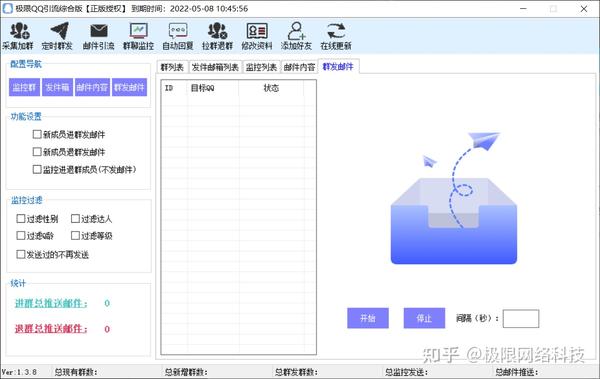This screenshot has width=600, height=379.
Task: Toggle 监控进退群成员(不发邮件) checkbox
Action: point(37,169)
